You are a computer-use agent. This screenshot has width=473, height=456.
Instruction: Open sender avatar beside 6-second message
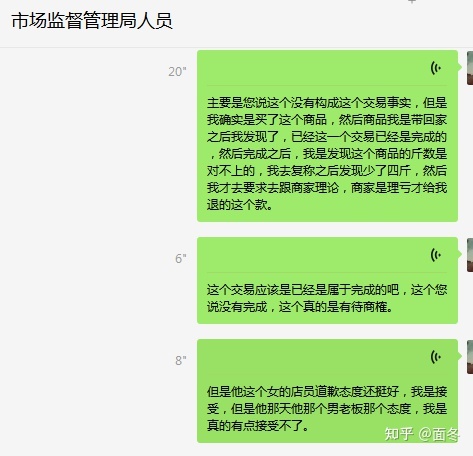(x=470, y=255)
